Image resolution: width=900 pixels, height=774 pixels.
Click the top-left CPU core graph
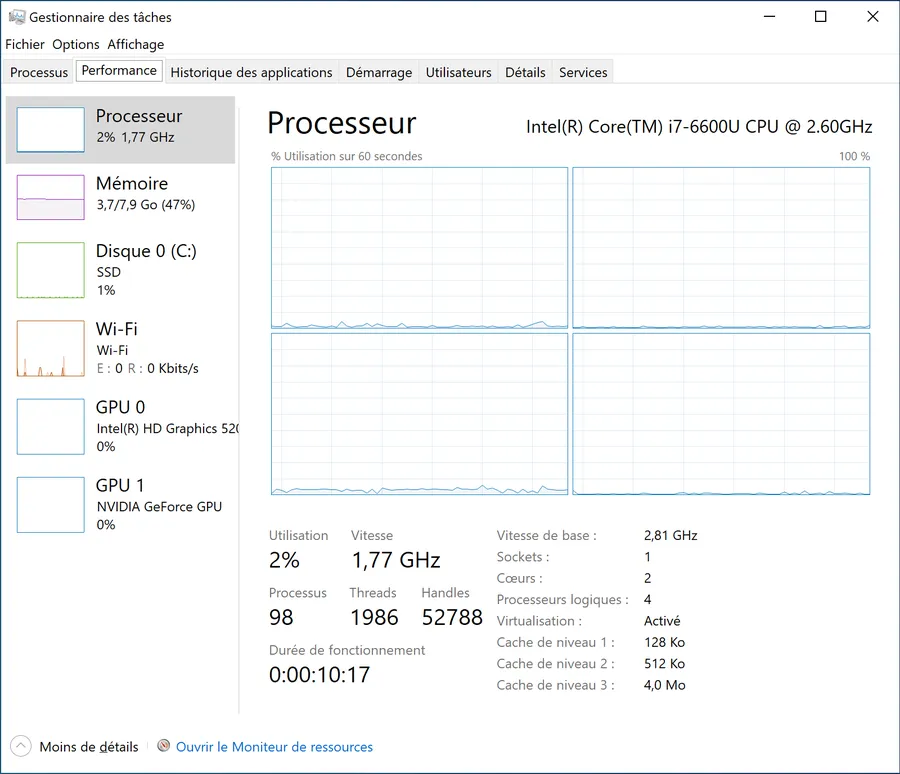420,248
